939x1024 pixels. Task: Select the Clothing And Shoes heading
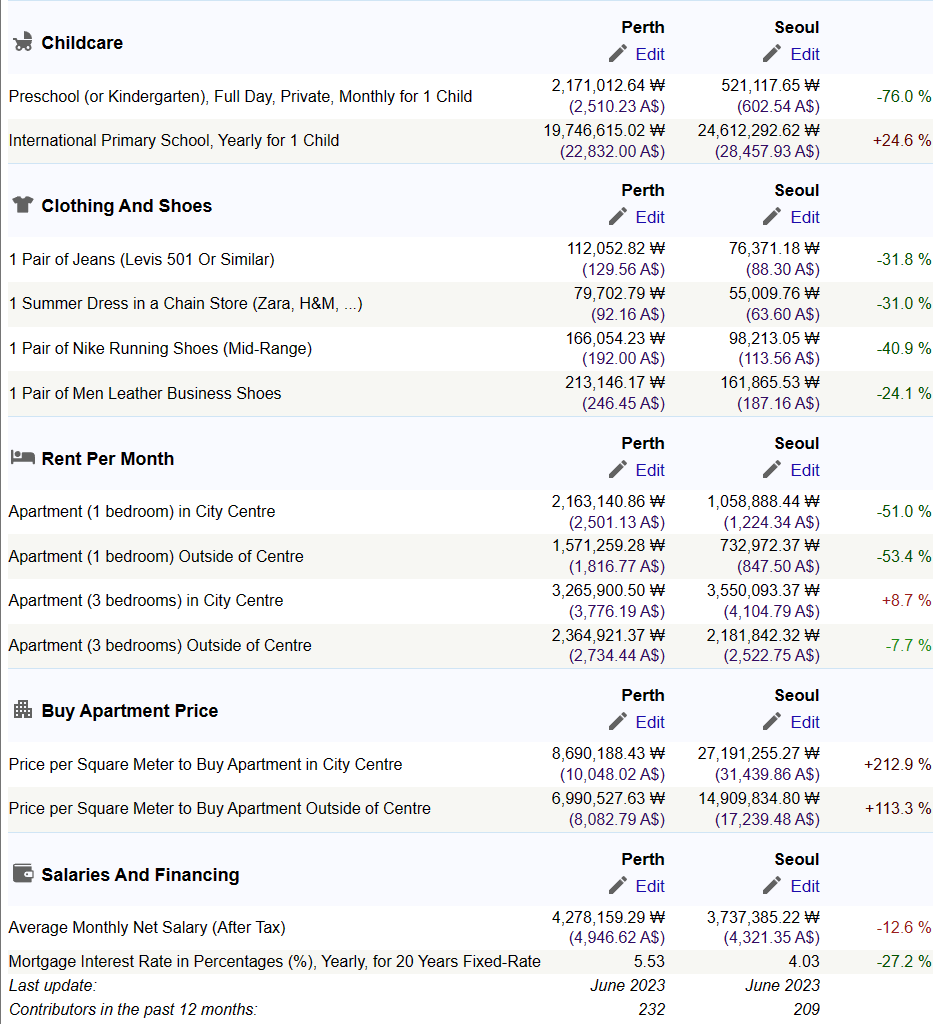point(127,206)
